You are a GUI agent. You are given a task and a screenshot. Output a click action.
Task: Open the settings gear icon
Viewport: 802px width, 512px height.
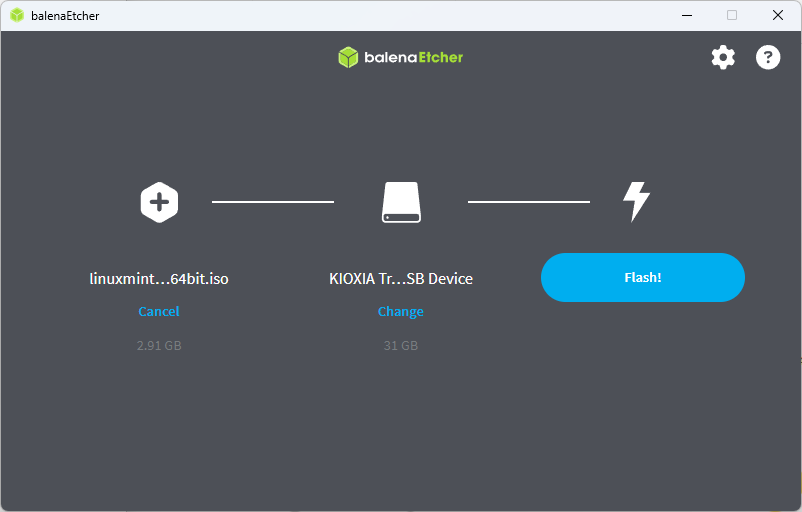point(723,57)
